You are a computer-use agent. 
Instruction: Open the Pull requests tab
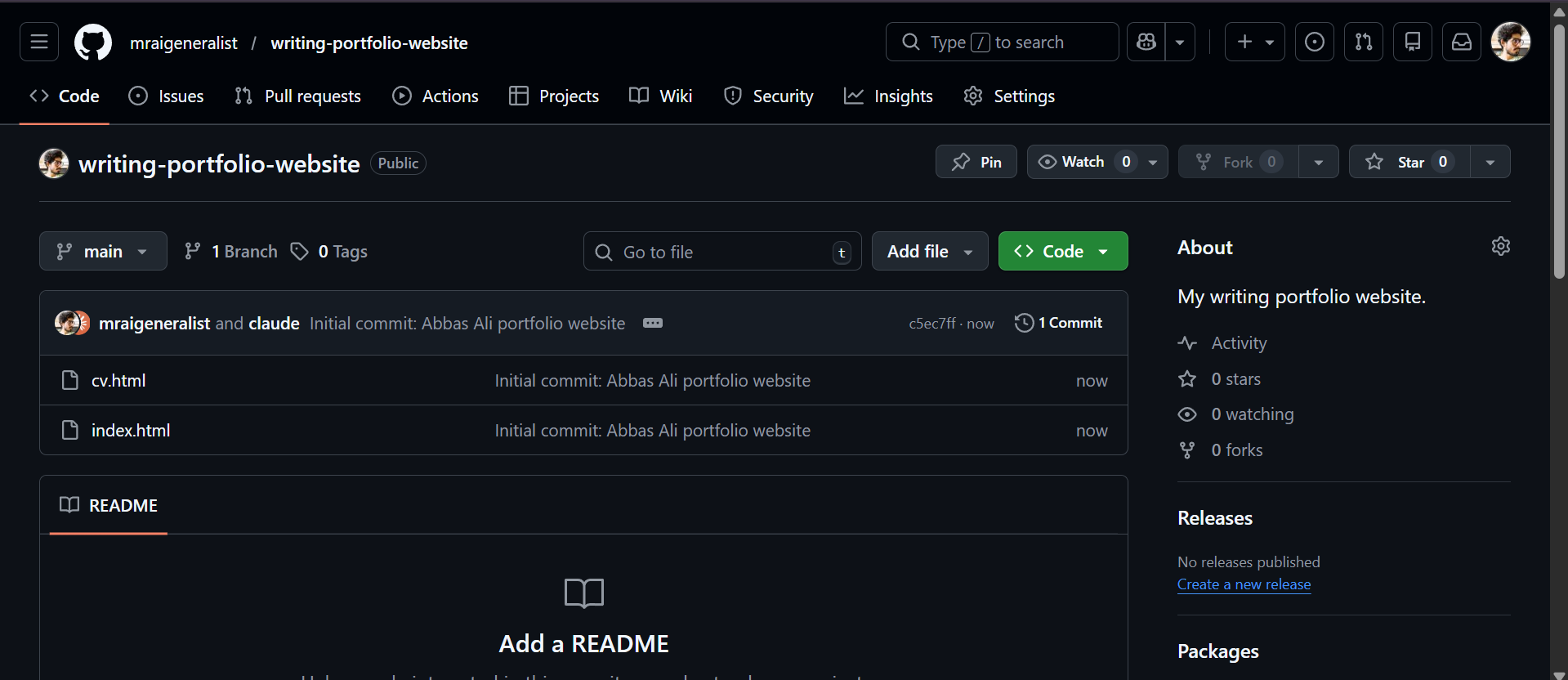pos(297,96)
